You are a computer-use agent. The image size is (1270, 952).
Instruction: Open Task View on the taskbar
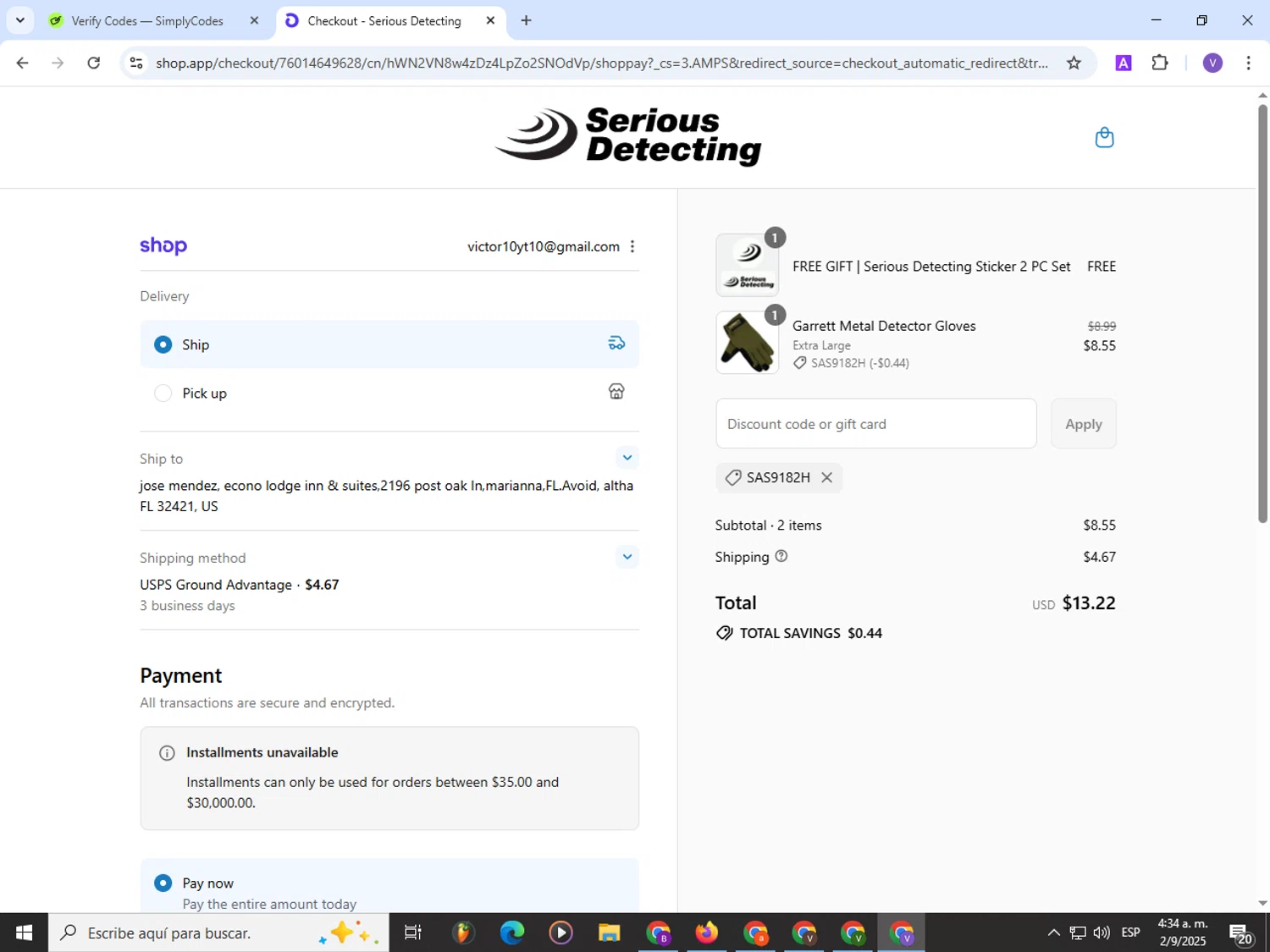[x=412, y=933]
